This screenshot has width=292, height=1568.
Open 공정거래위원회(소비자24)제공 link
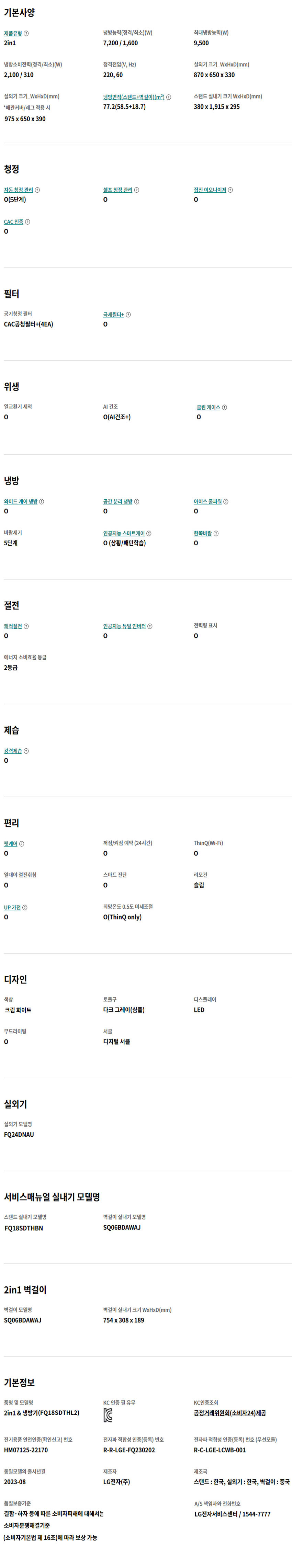pos(229,1413)
